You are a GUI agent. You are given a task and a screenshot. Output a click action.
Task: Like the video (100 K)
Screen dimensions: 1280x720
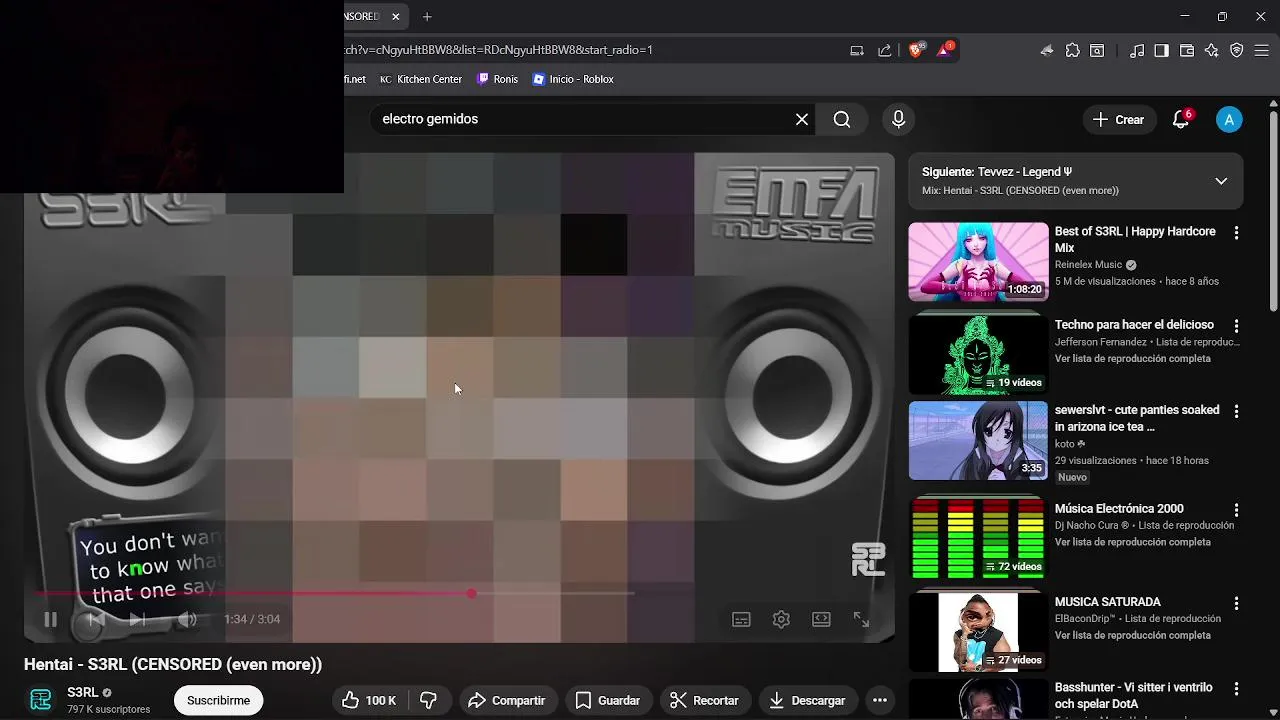[x=369, y=700]
